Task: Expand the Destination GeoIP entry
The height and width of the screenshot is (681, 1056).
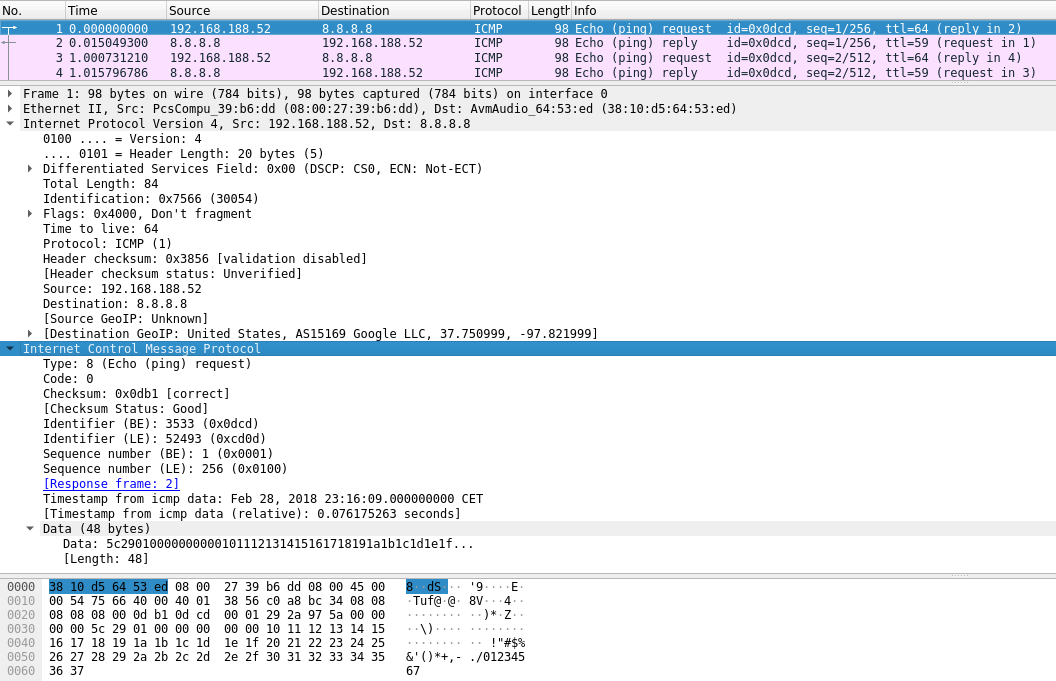Action: coord(30,334)
